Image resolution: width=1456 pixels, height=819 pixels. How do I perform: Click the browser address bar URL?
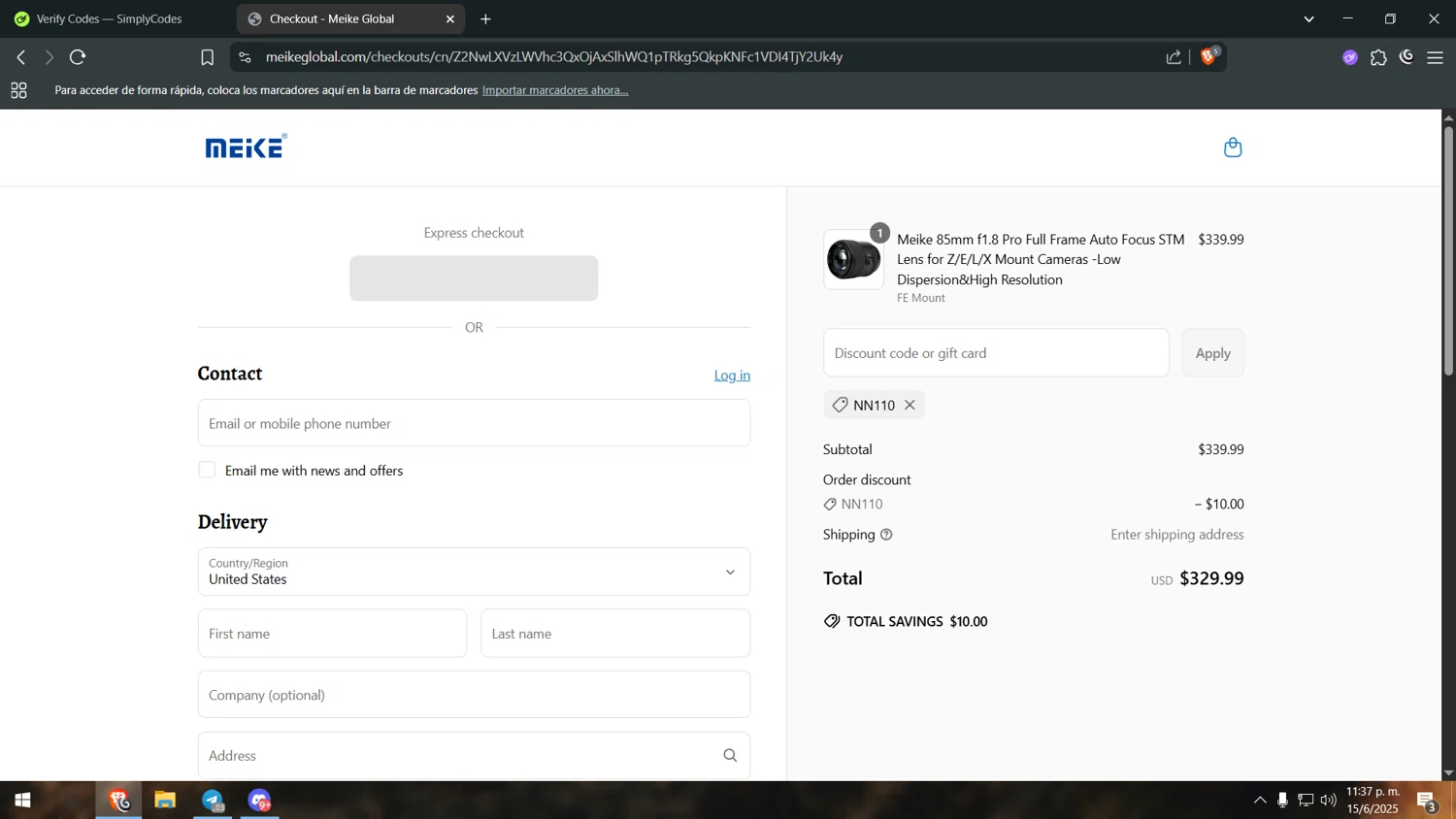tap(554, 57)
